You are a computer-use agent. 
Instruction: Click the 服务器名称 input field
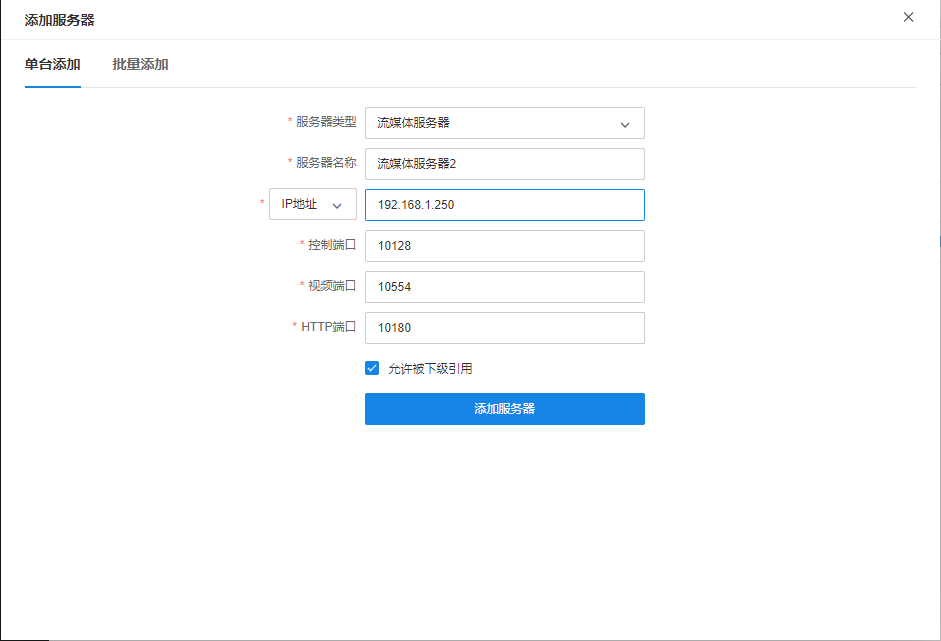click(x=504, y=164)
